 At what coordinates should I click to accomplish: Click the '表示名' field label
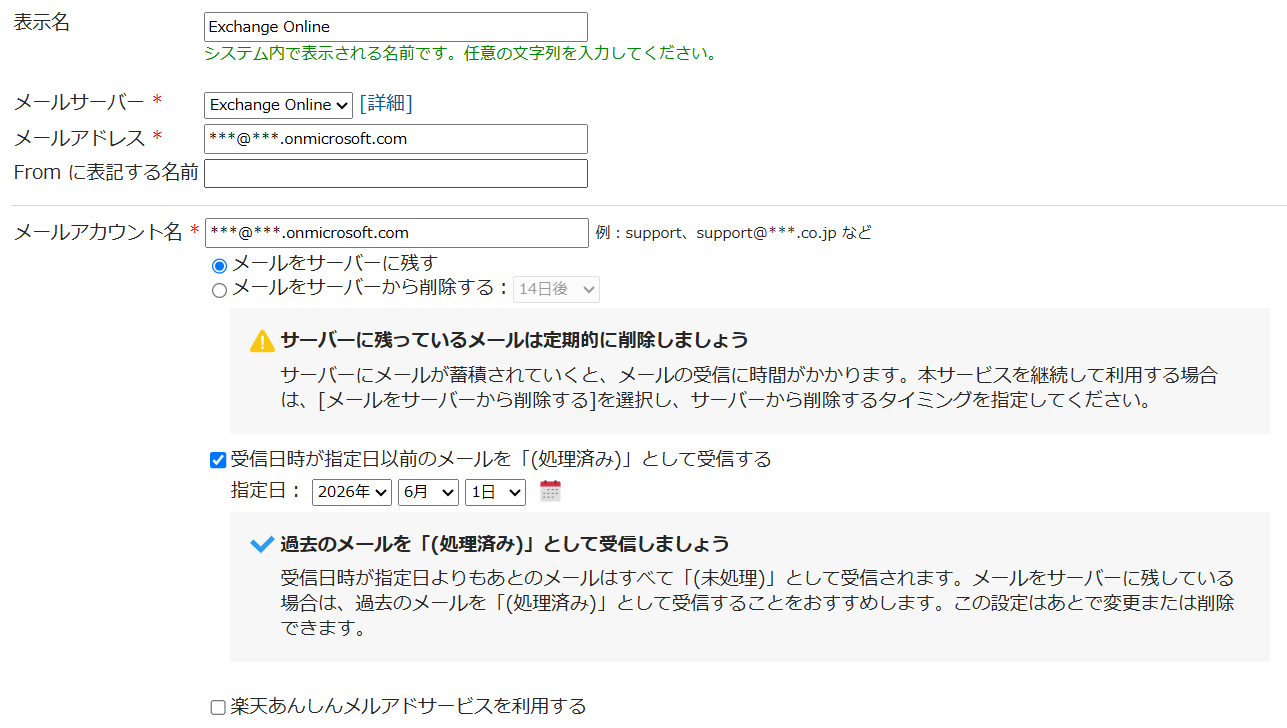41,23
